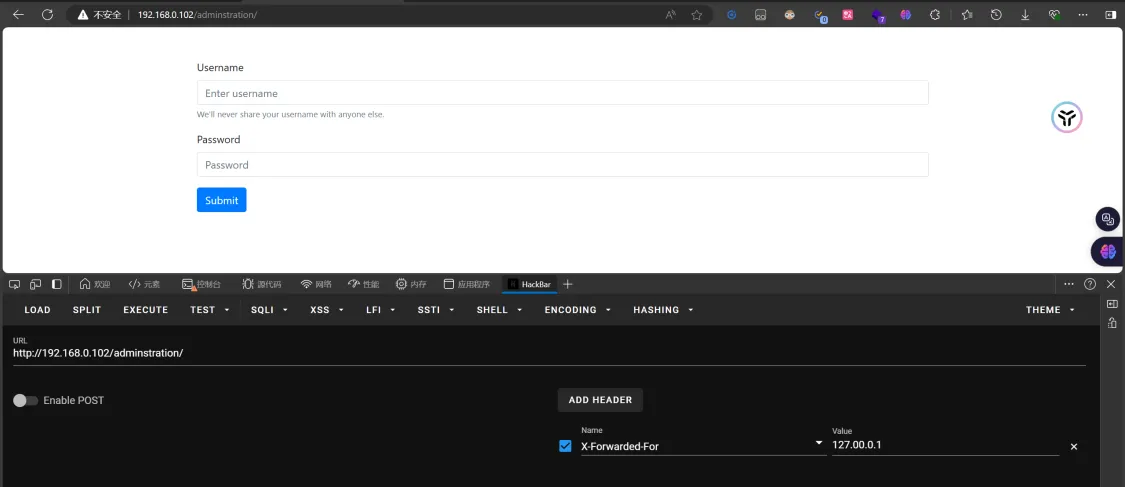
Task: Add page to favorites with star icon
Action: [x=697, y=15]
